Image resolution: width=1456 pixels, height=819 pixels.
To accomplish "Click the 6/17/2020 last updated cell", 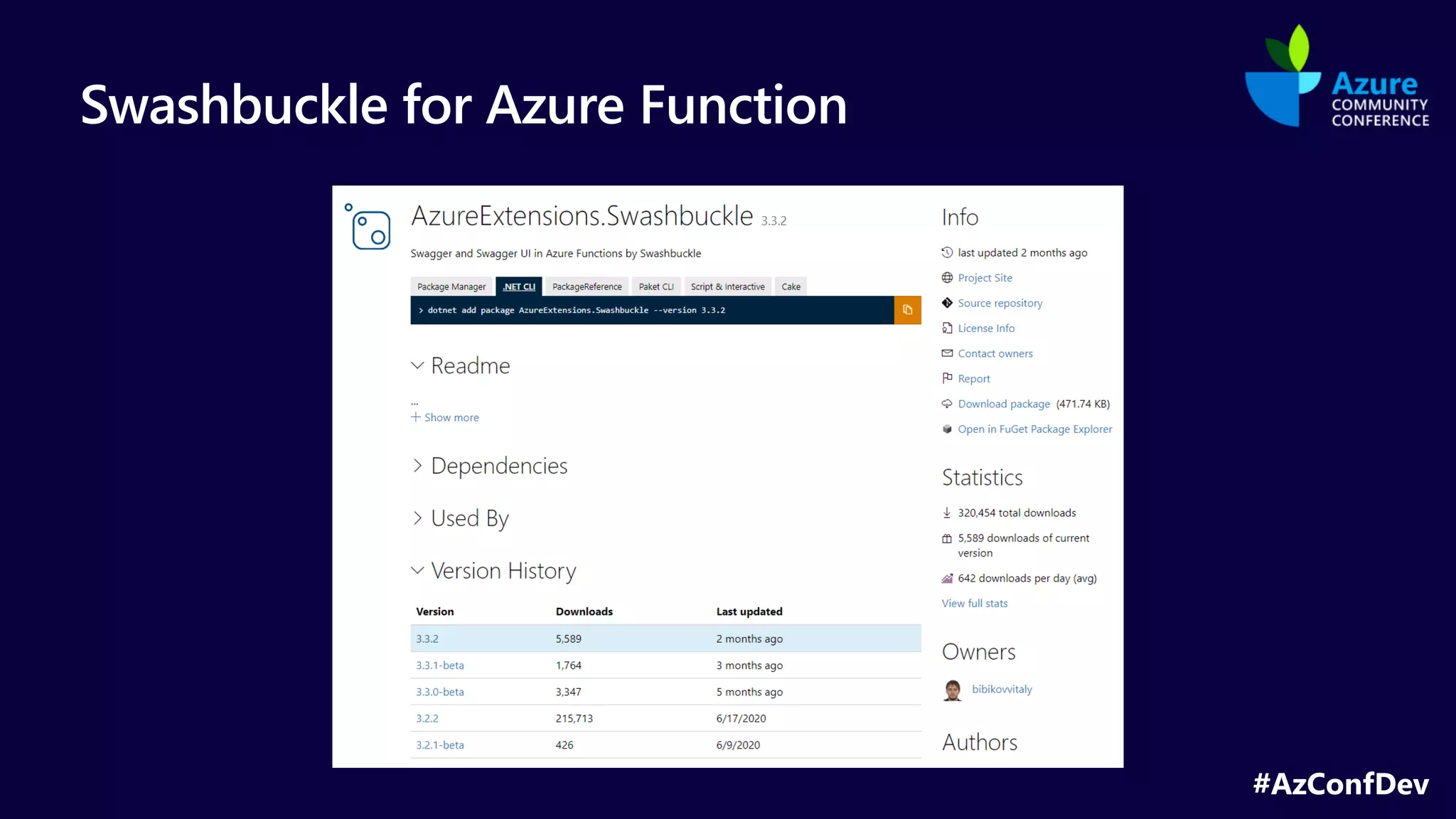I will click(742, 719).
